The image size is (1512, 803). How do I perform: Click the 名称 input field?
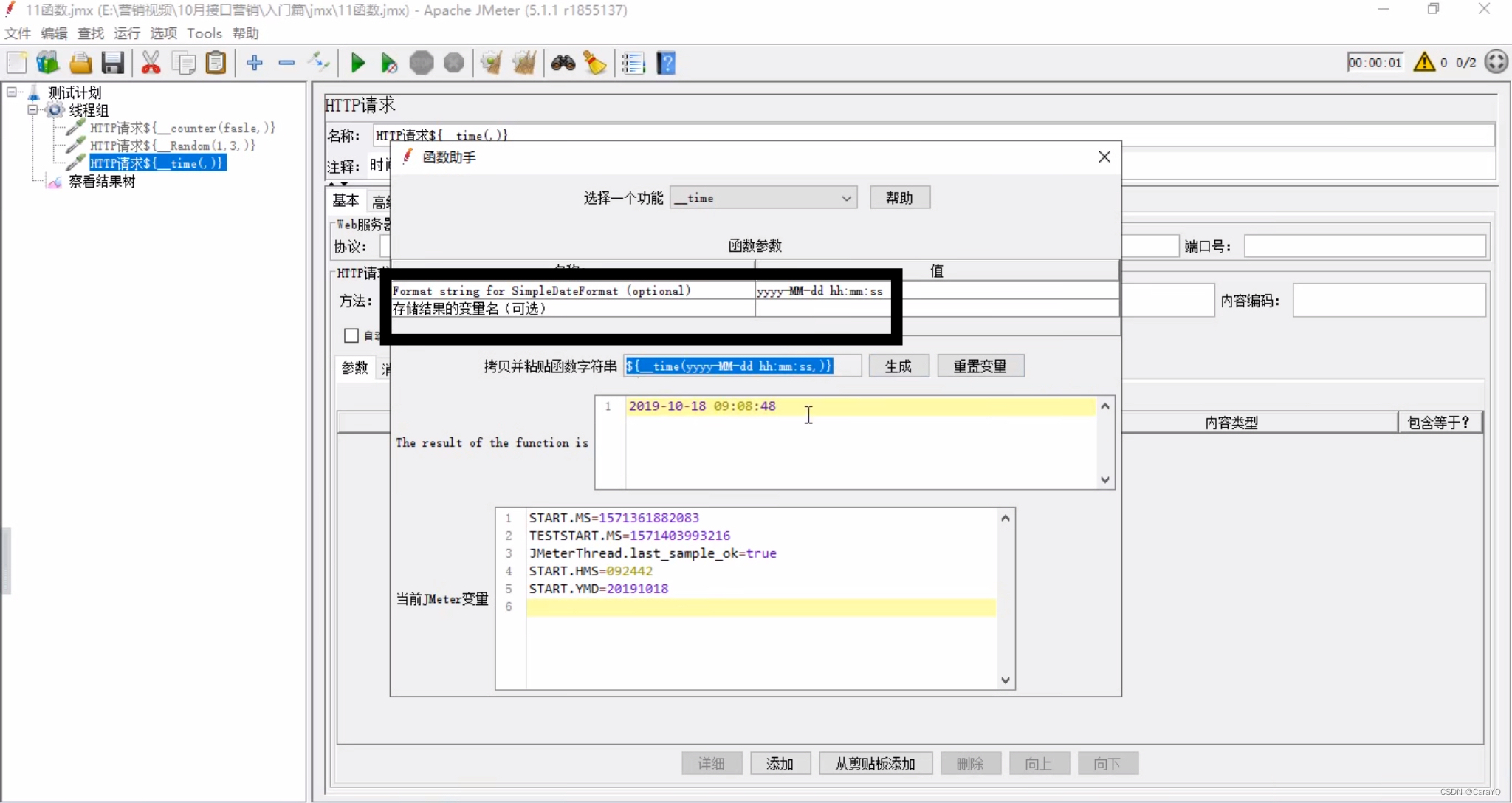click(x=934, y=135)
